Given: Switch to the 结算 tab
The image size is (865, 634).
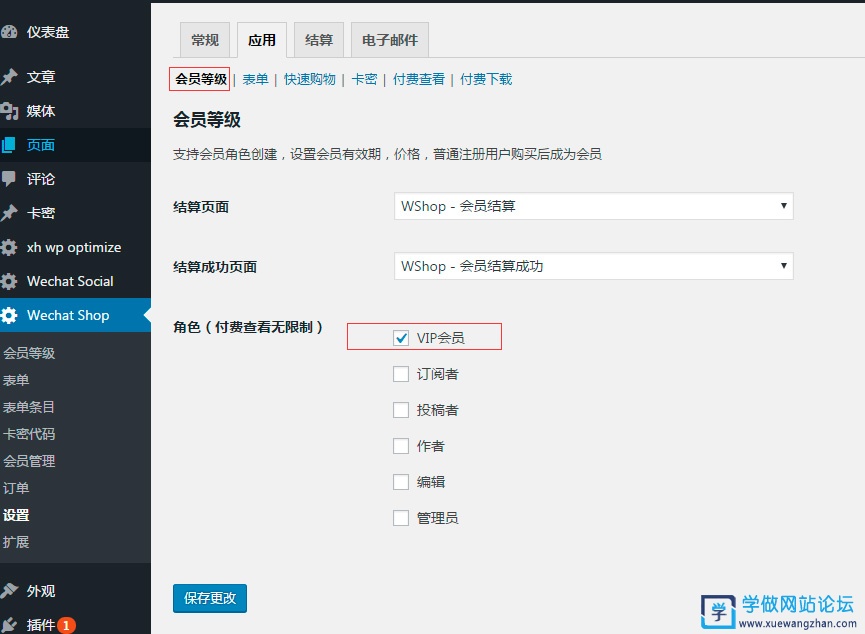Looking at the screenshot, I should click(x=319, y=40).
